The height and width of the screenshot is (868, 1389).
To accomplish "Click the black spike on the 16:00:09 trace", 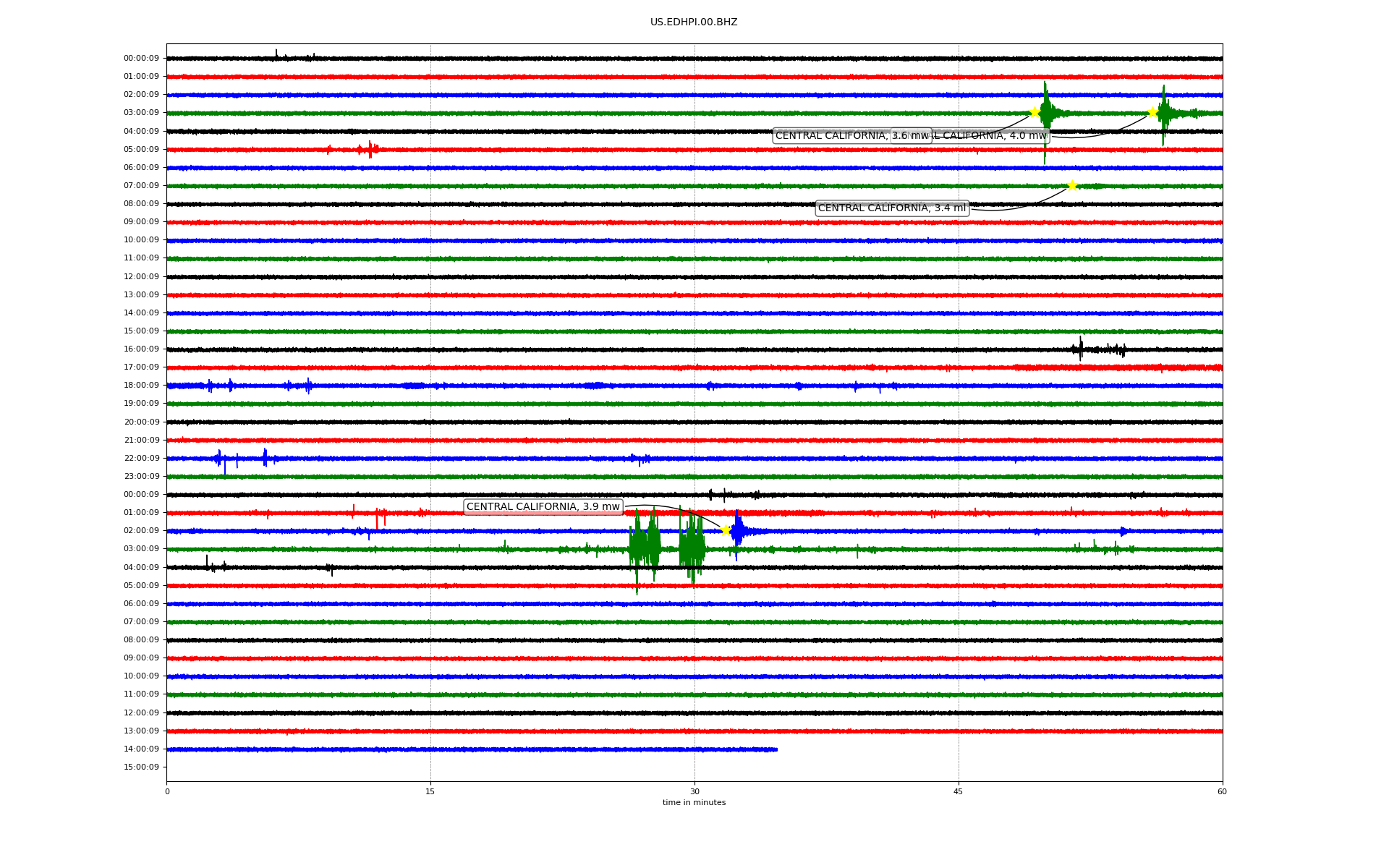I will 1080,349.
